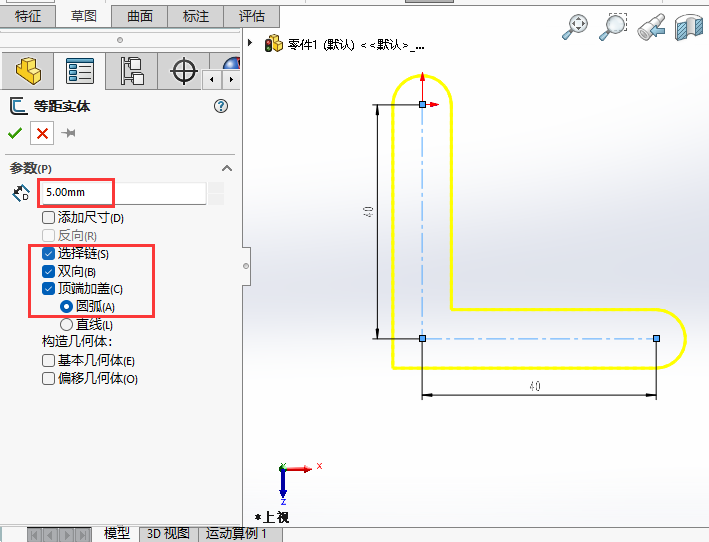The height and width of the screenshot is (542, 709).
Task: Decrease offset distance spinner down
Action: pyautogui.click(x=216, y=199)
